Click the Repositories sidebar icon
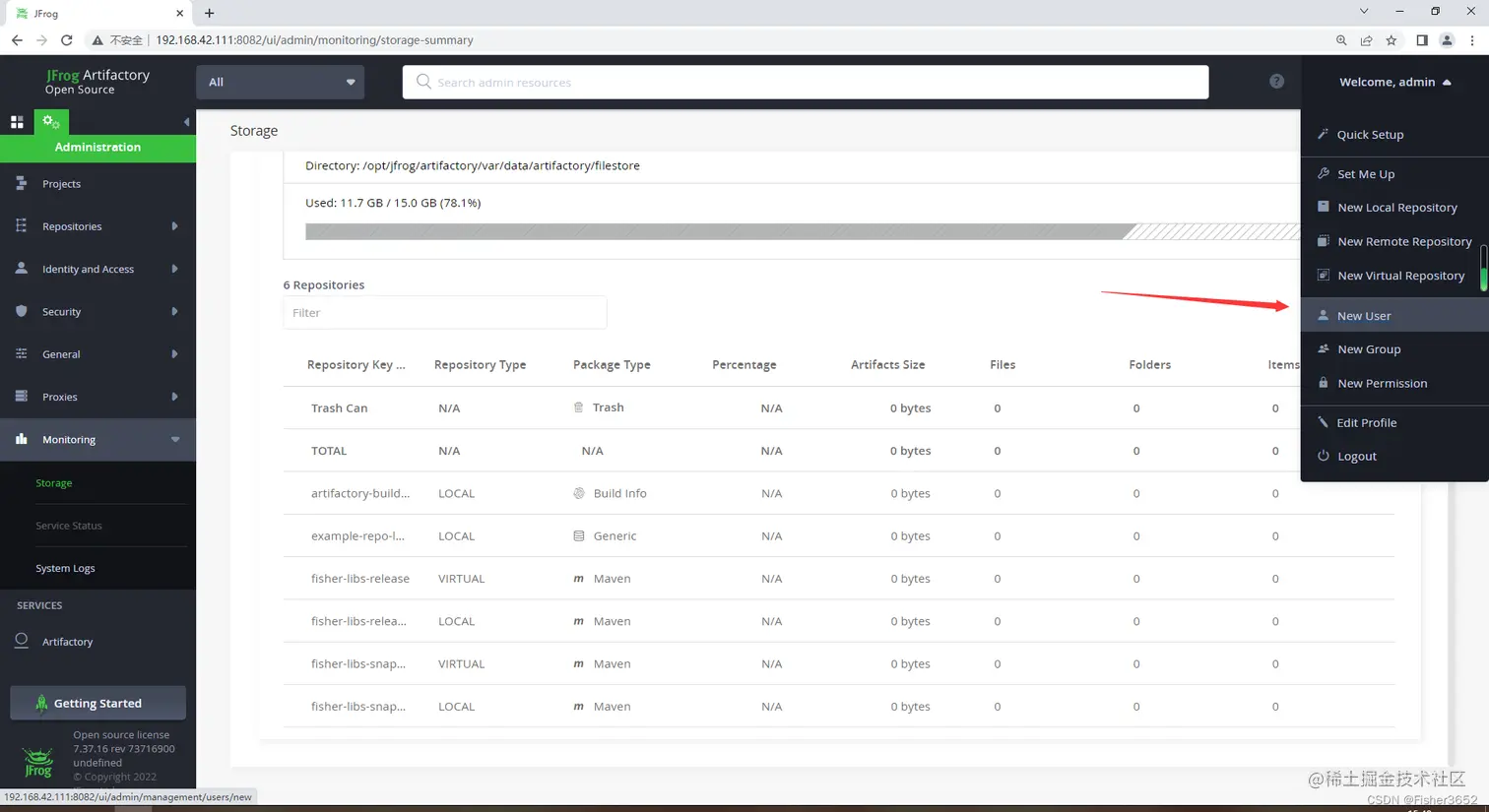 point(21,225)
